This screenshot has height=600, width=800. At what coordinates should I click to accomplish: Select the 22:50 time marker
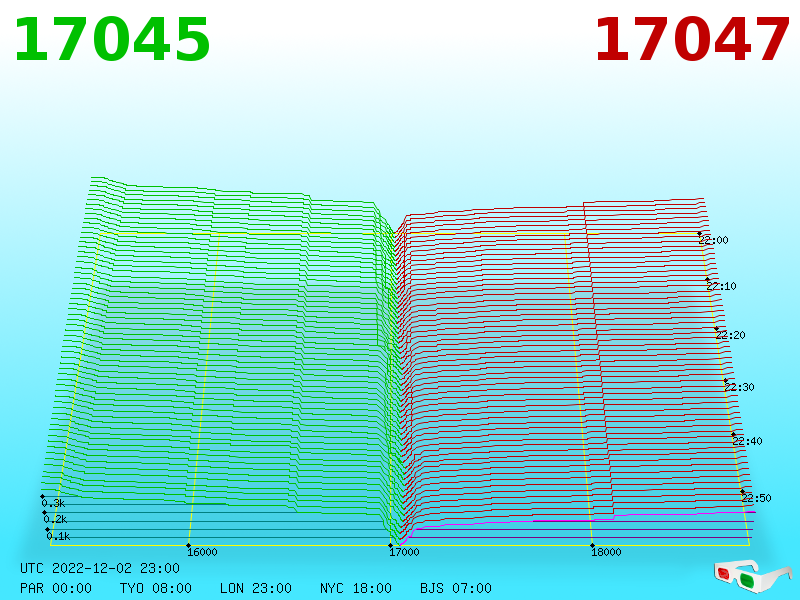click(x=756, y=498)
